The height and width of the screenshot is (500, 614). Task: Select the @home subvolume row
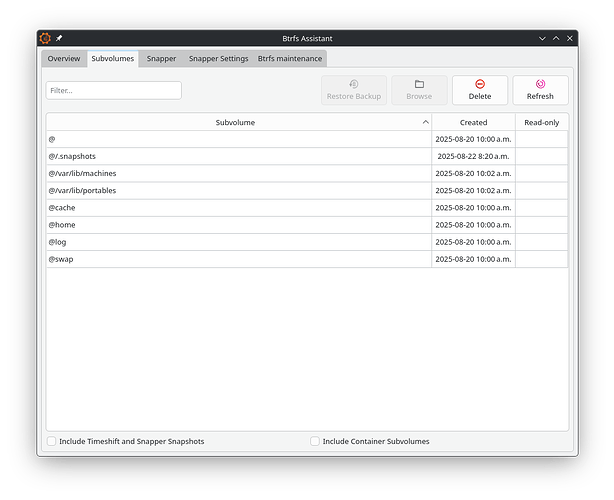pos(238,225)
